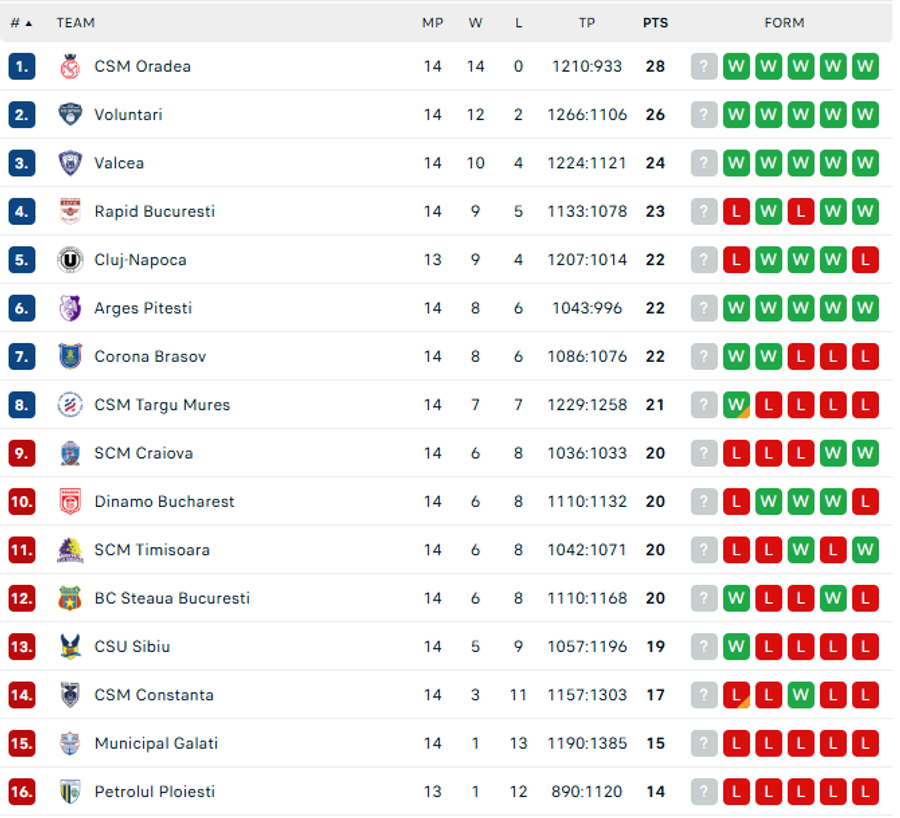Click CSM Constanta's most recent loss badge
This screenshot has height=818, width=900.
736,695
